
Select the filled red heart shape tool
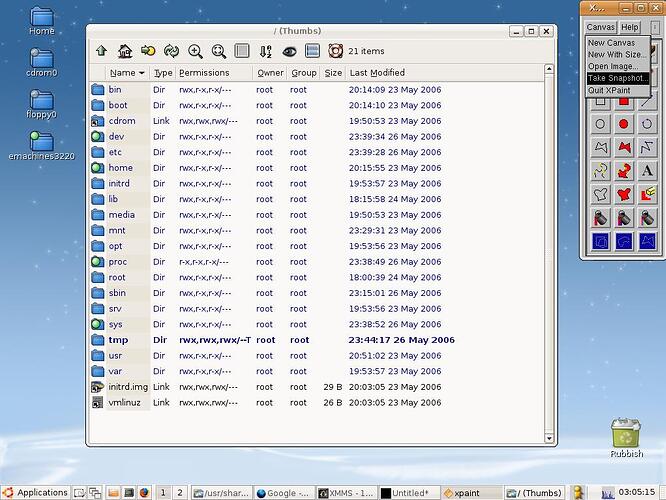tap(623, 195)
